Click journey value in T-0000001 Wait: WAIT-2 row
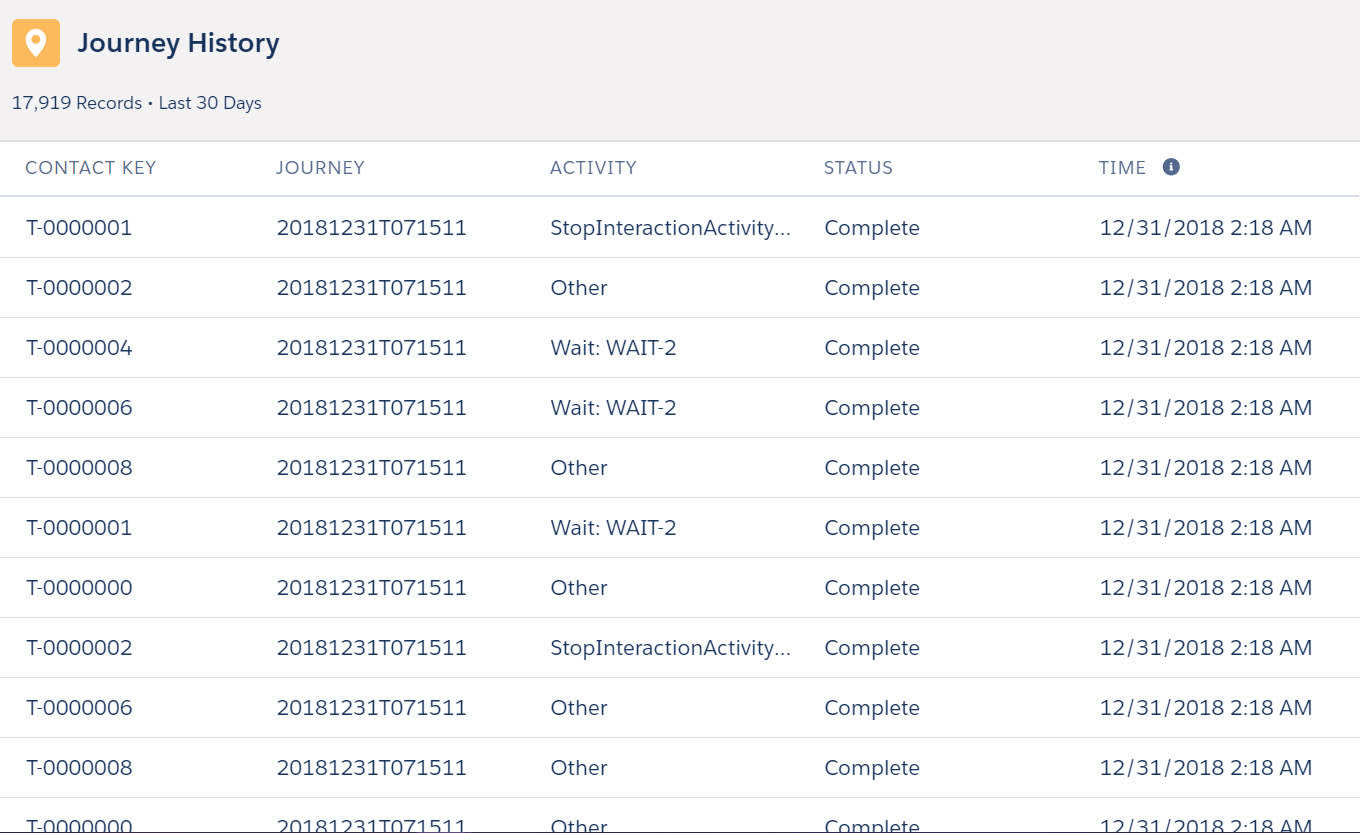 372,528
